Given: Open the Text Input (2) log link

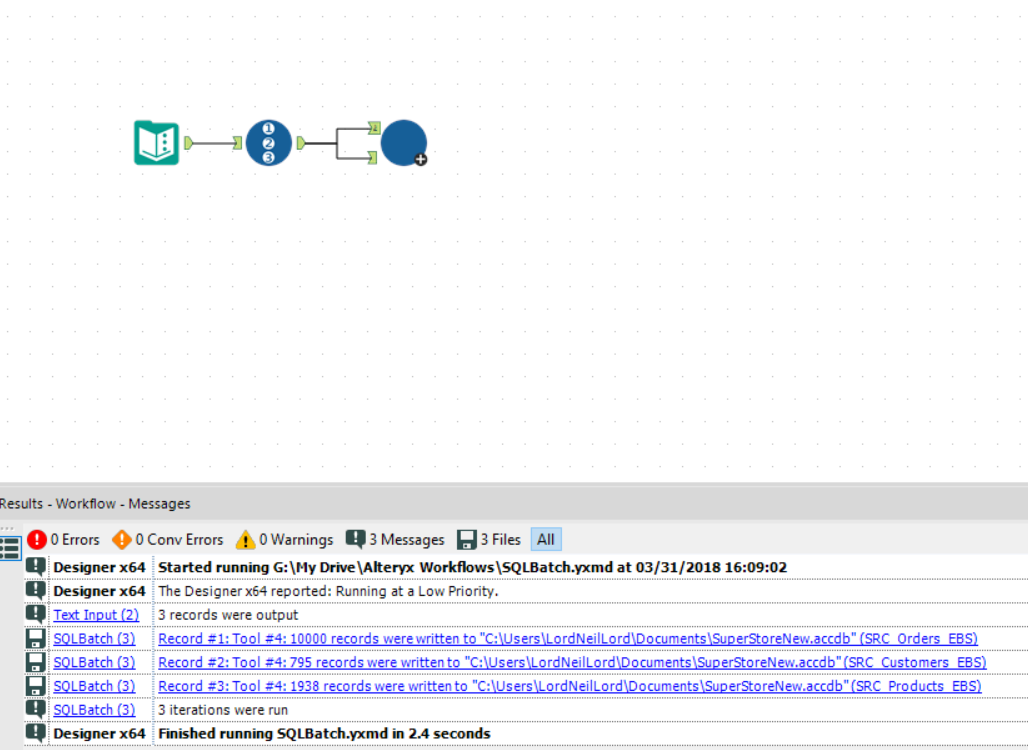Looking at the screenshot, I should (x=96, y=615).
